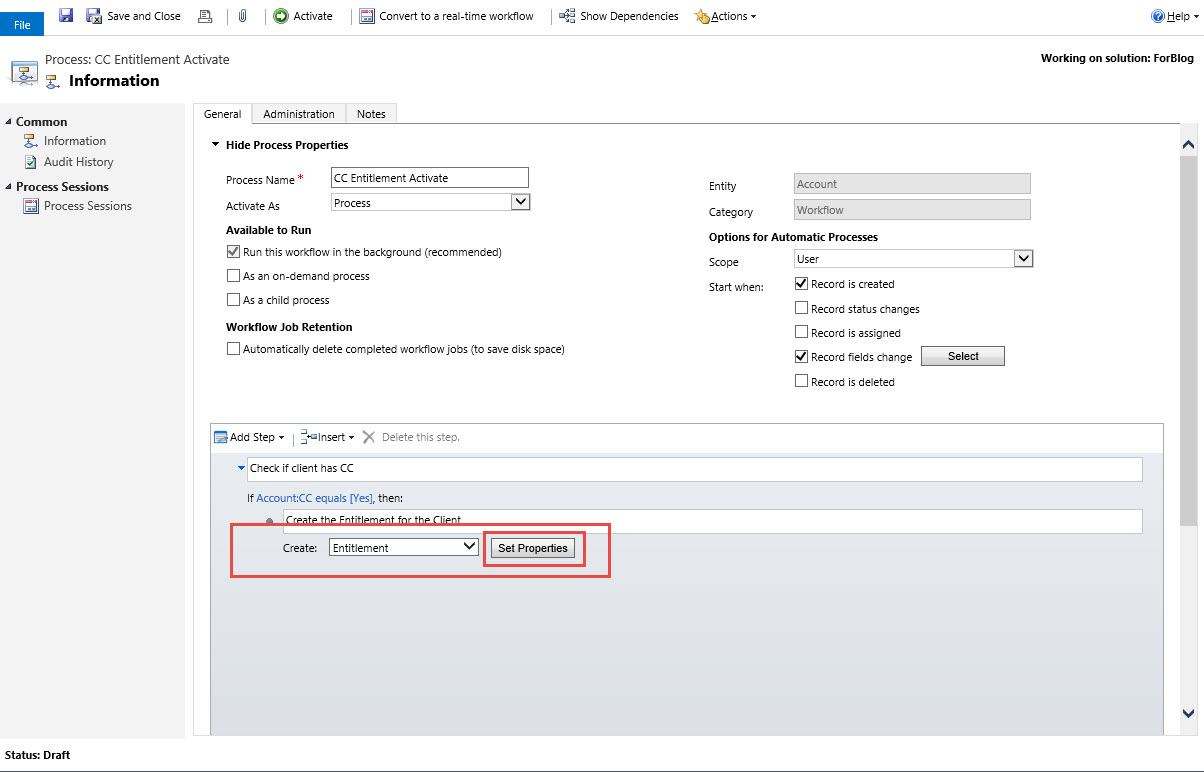Click the Save disk icon in toolbar
This screenshot has height=772, width=1204.
[x=66, y=16]
